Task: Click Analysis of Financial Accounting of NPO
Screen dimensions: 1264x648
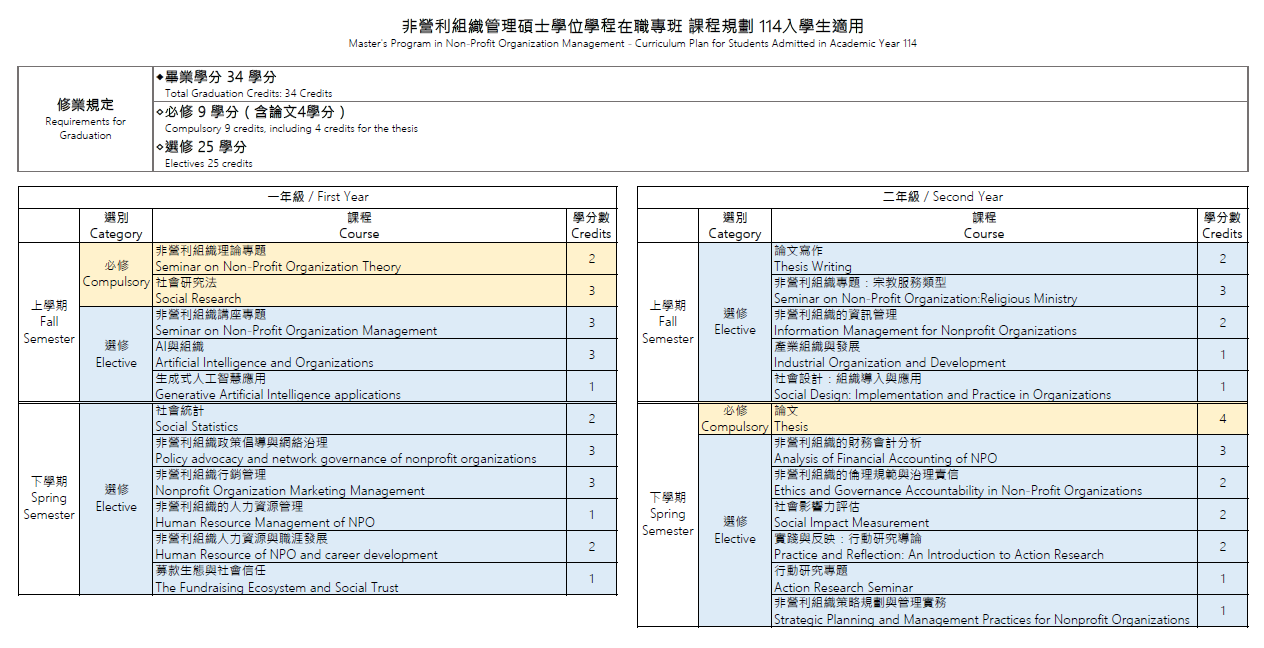Action: click(x=984, y=451)
